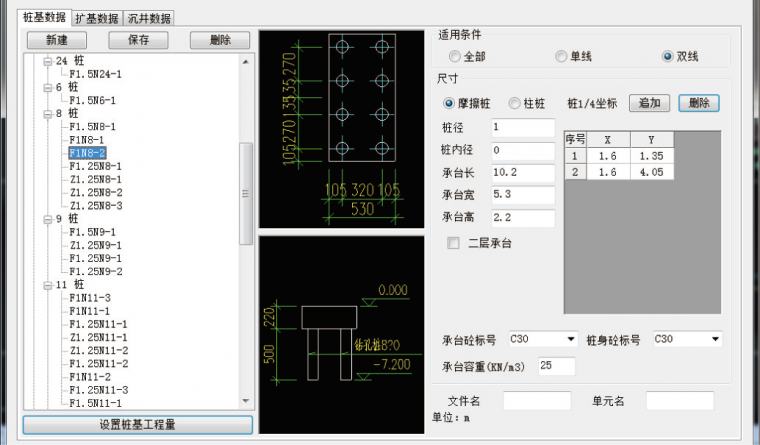Select tree item Z1.25N11-2
Viewport: 760px width, 445px height.
[98, 350]
